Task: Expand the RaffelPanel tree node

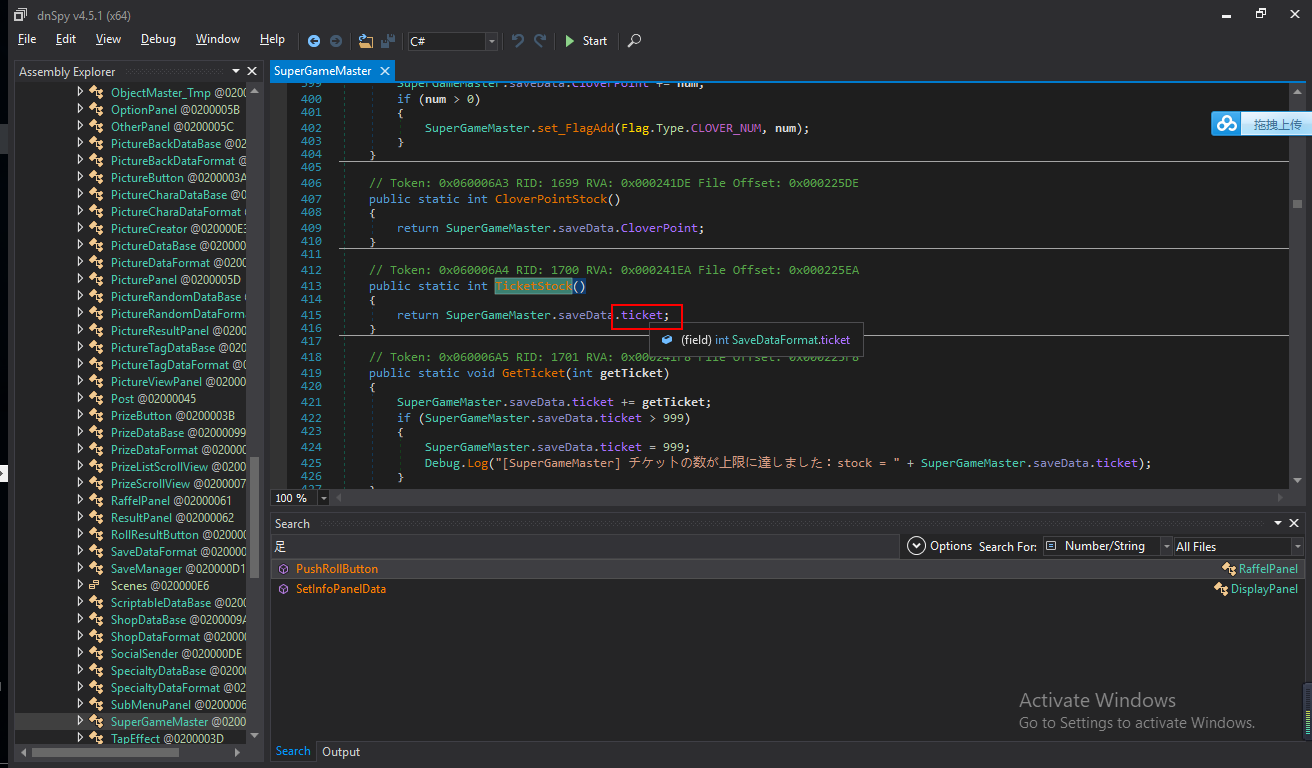Action: [x=81, y=500]
